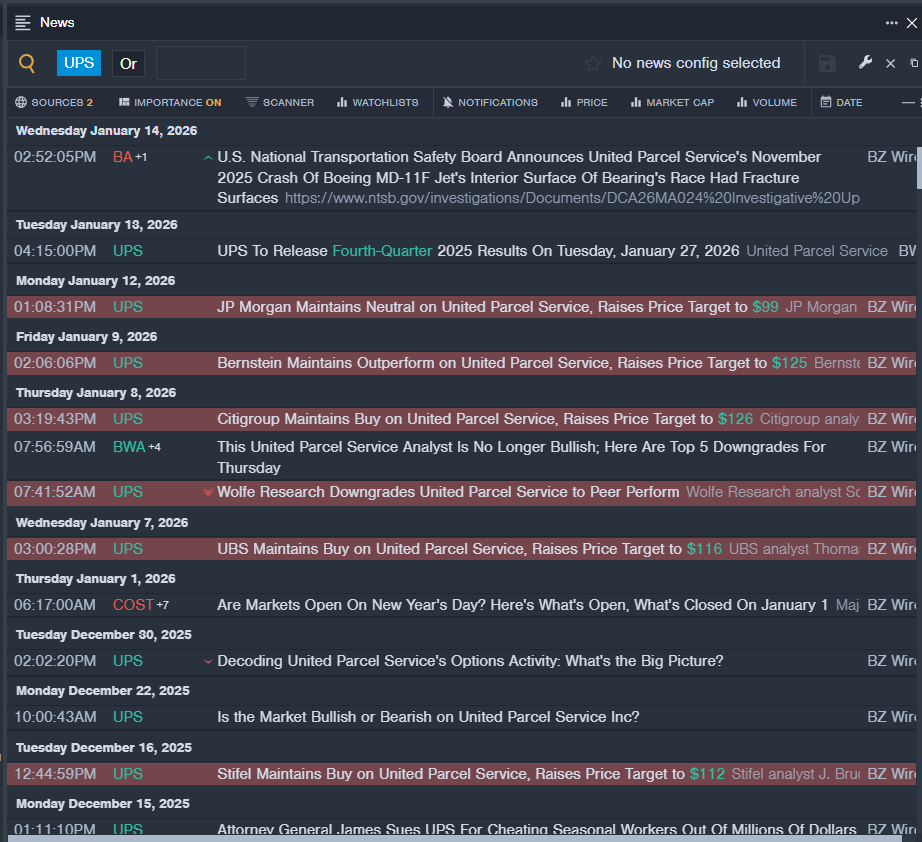Open the Volume filter dropdown
Image resolution: width=922 pixels, height=842 pixels.
coord(767,102)
